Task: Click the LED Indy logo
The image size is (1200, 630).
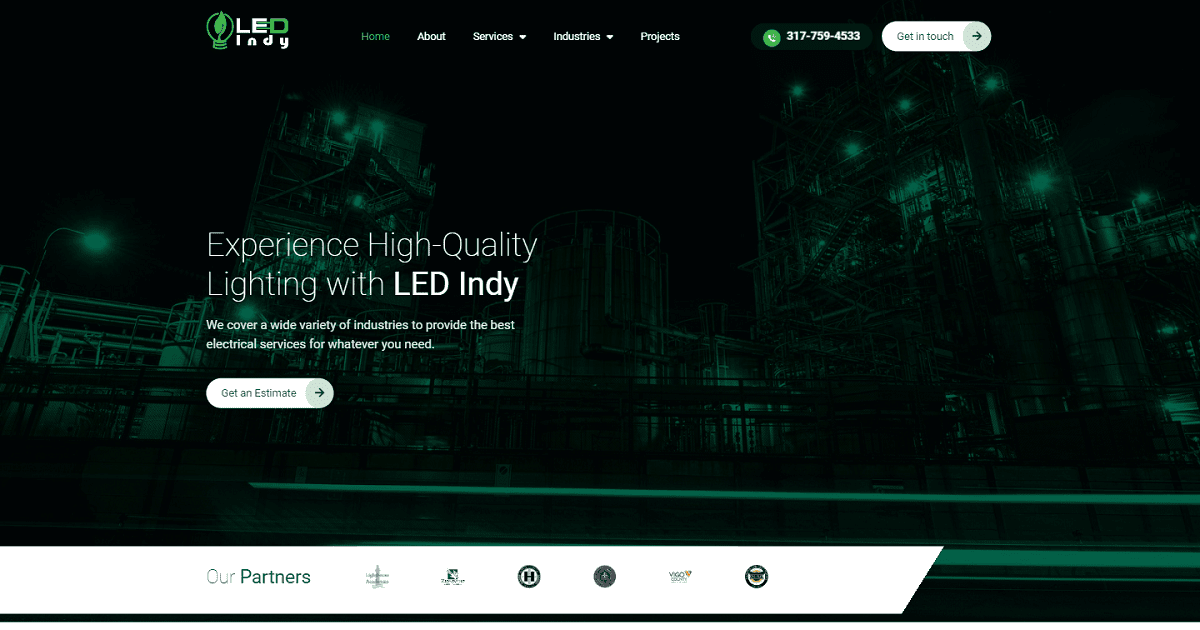Action: [x=246, y=31]
